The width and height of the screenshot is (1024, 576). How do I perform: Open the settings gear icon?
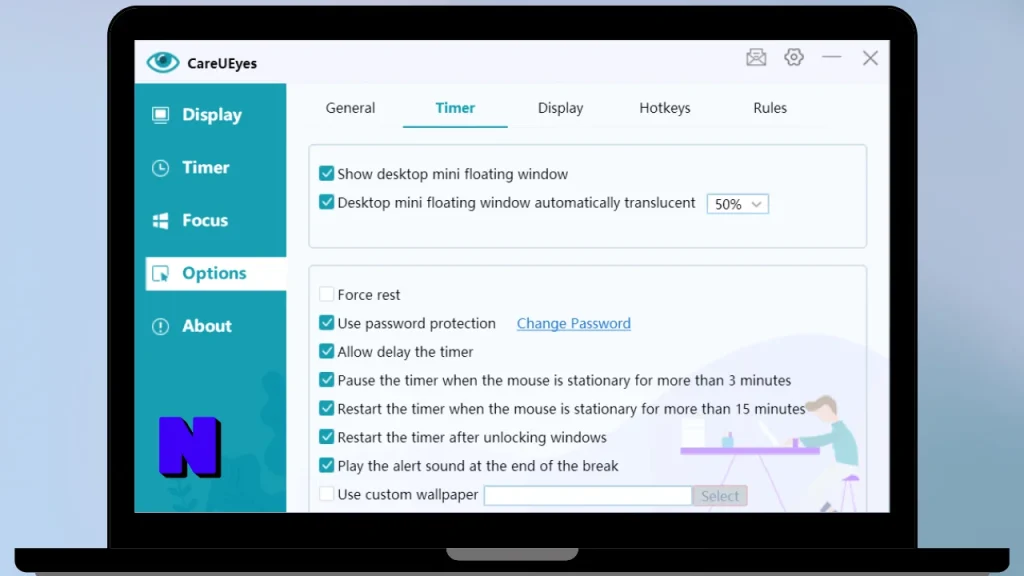(x=793, y=57)
